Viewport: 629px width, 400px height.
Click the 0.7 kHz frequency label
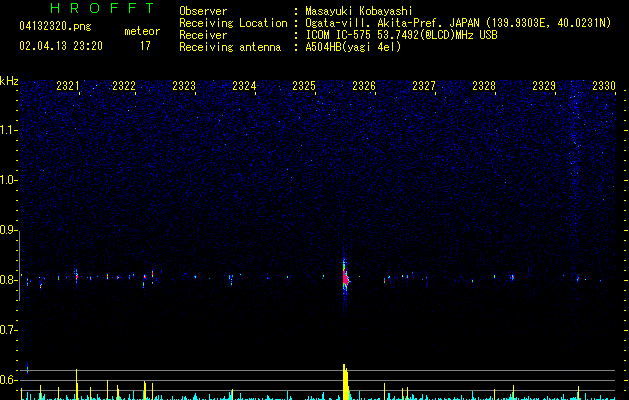(x=8, y=330)
